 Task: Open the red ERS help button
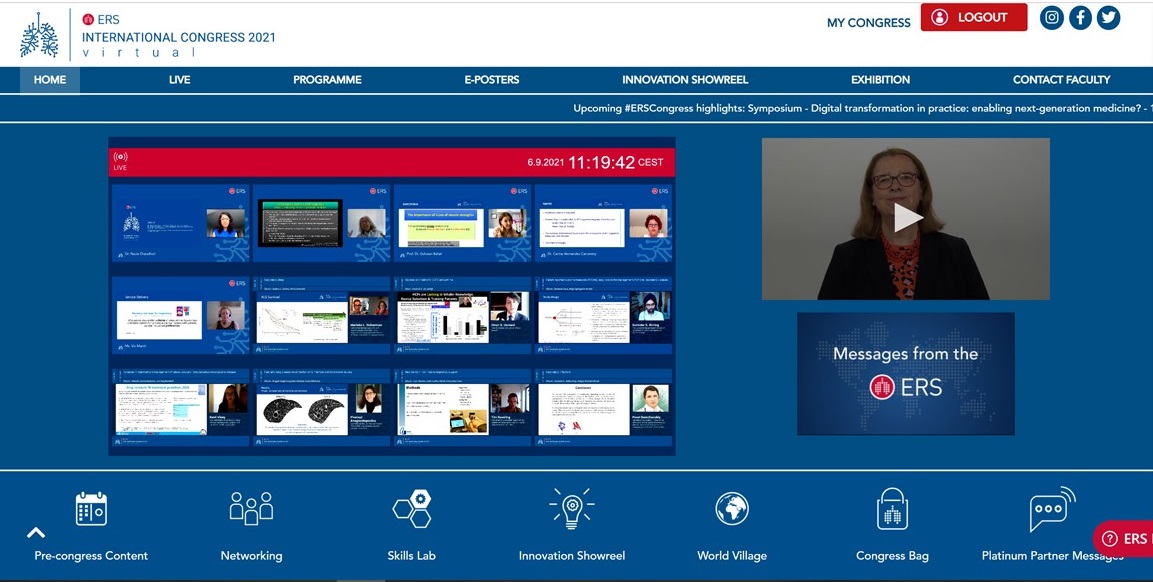point(1124,539)
